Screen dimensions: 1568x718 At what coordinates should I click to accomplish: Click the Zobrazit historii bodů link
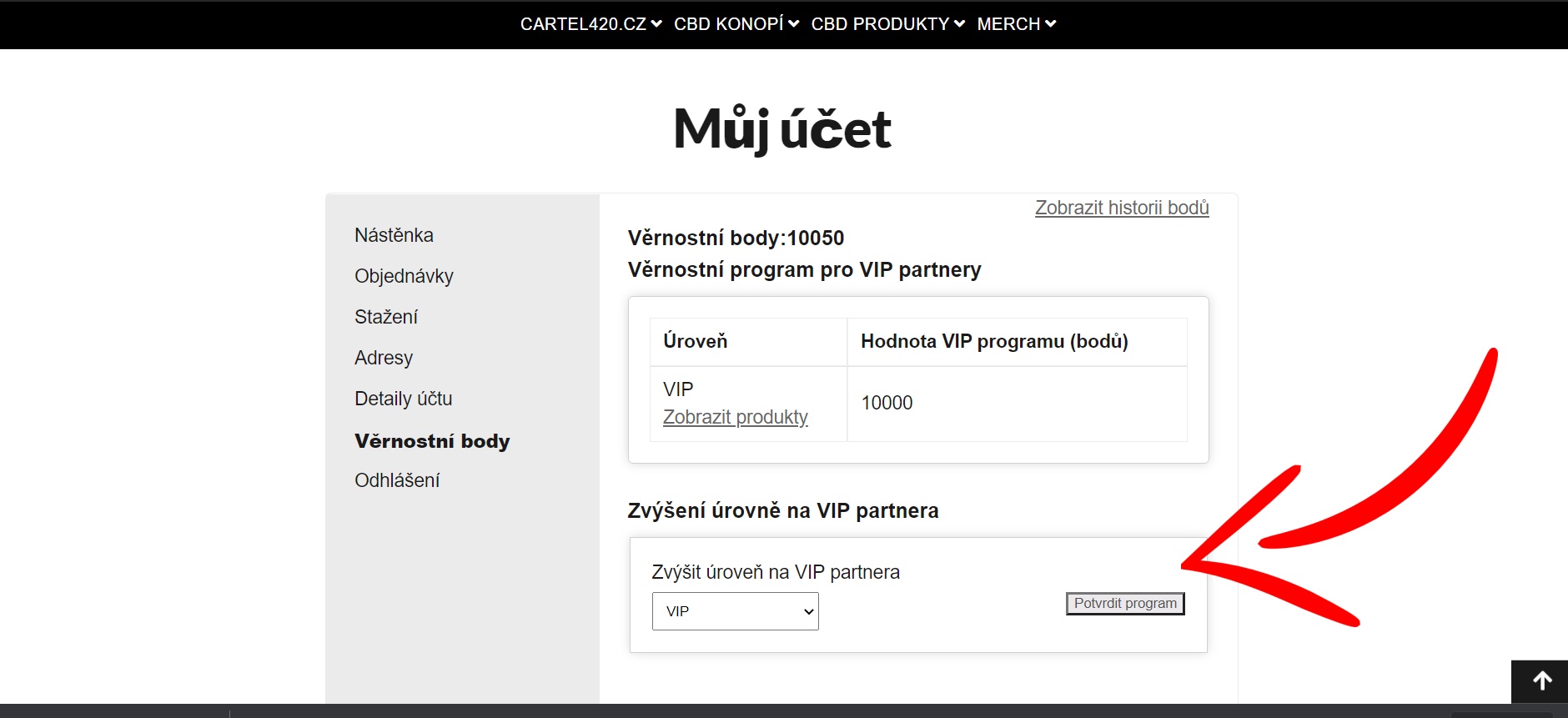click(x=1122, y=208)
